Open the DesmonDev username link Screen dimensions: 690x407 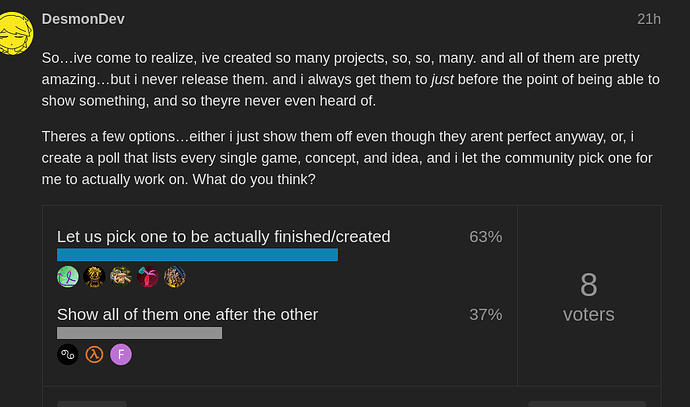[83, 19]
